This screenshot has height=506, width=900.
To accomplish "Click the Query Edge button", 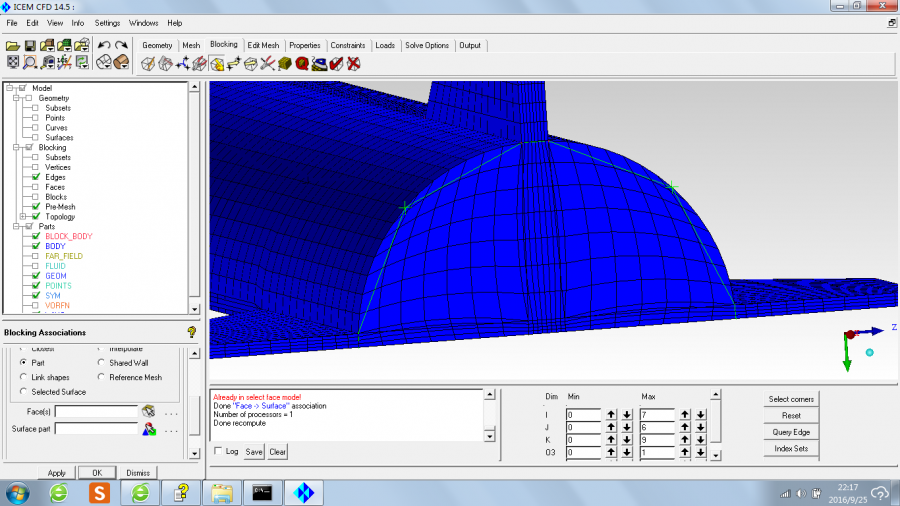I will point(791,432).
